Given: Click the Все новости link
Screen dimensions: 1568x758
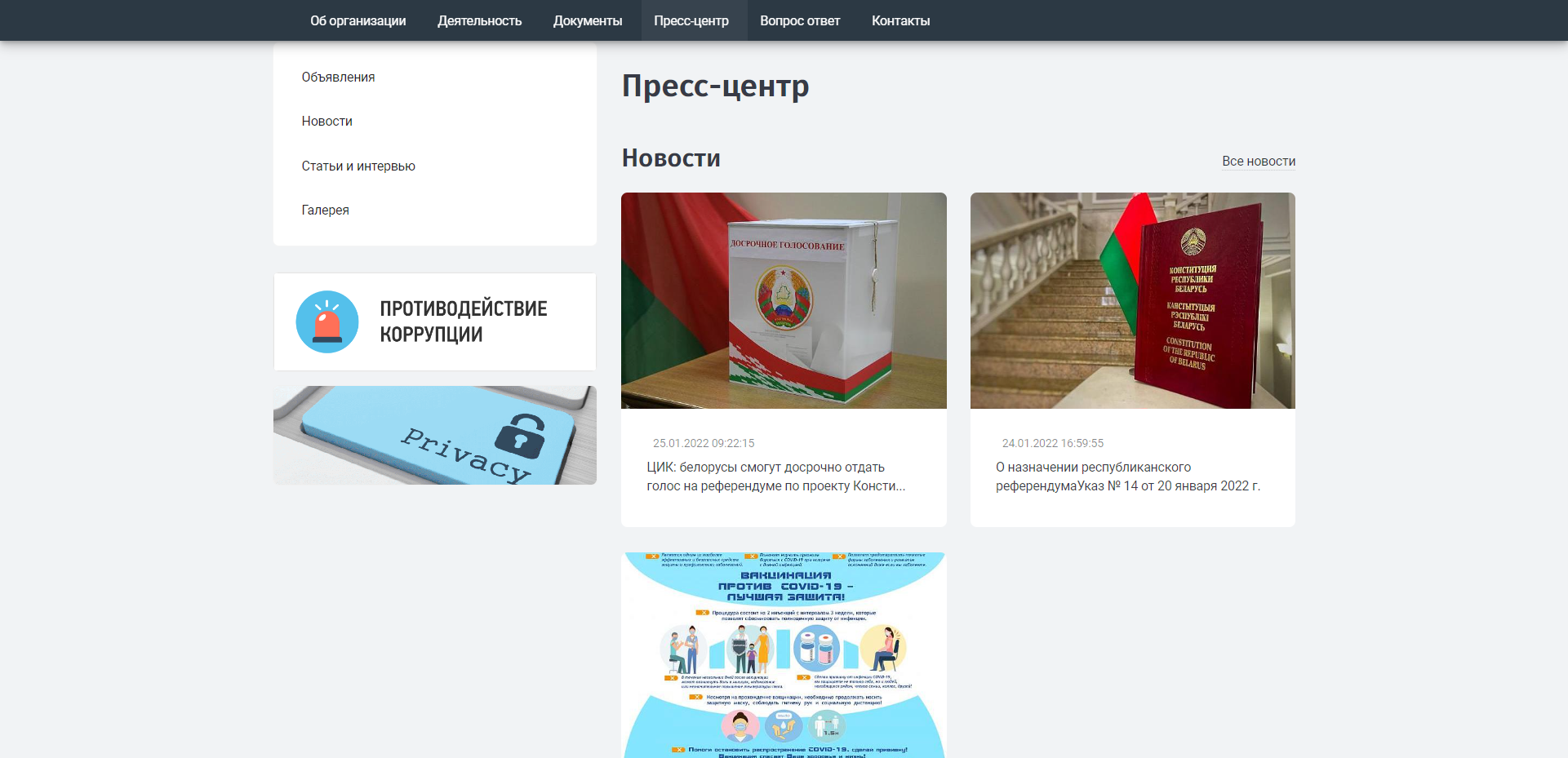Looking at the screenshot, I should 1259,161.
